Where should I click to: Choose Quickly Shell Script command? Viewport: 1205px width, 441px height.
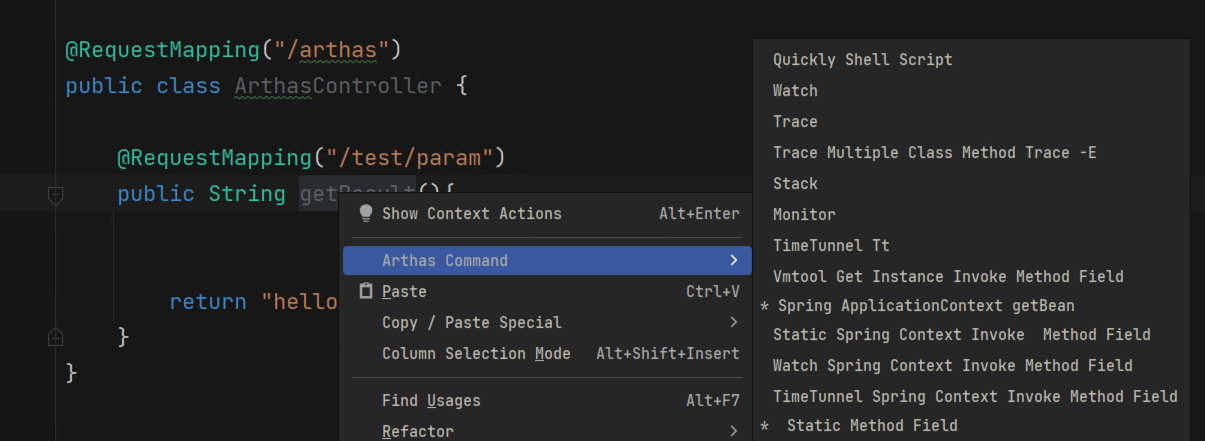click(x=971, y=59)
